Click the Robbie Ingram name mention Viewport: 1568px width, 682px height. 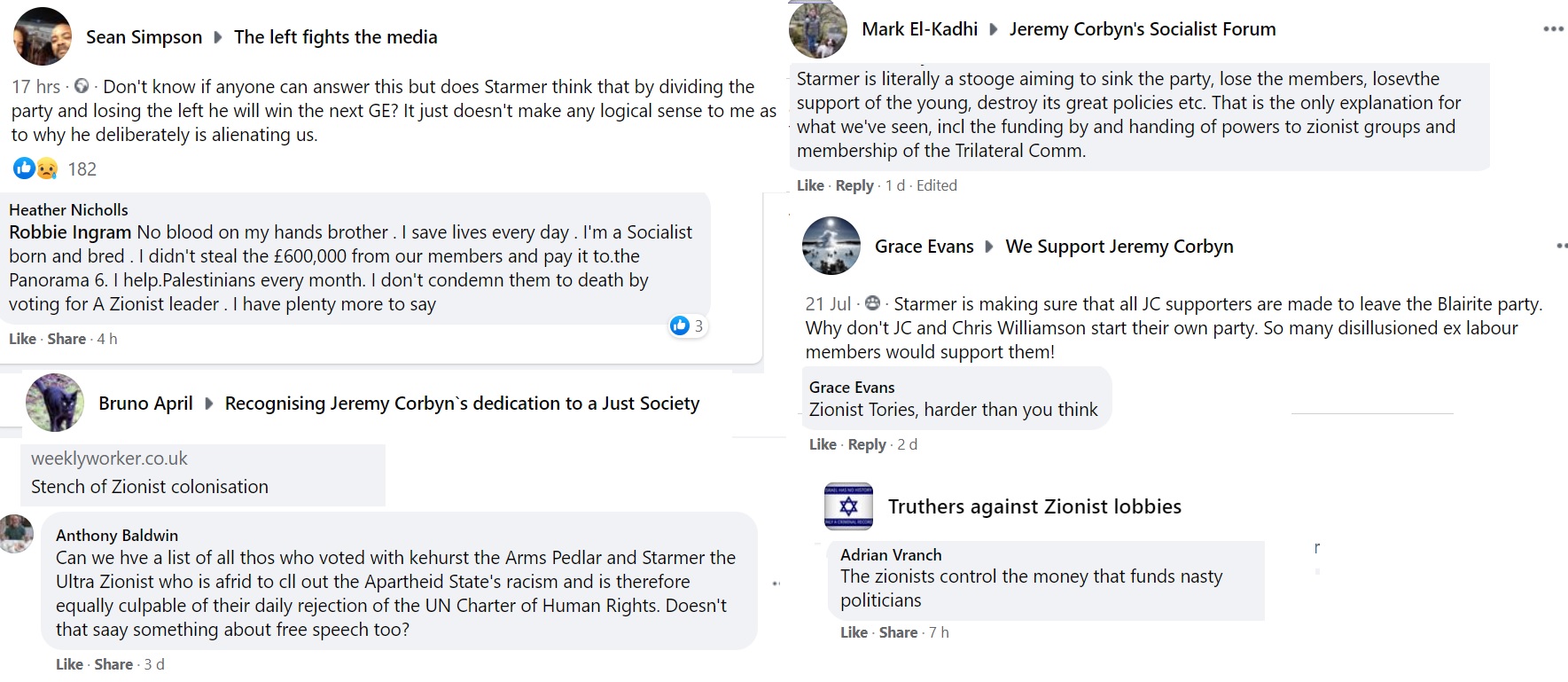70,232
